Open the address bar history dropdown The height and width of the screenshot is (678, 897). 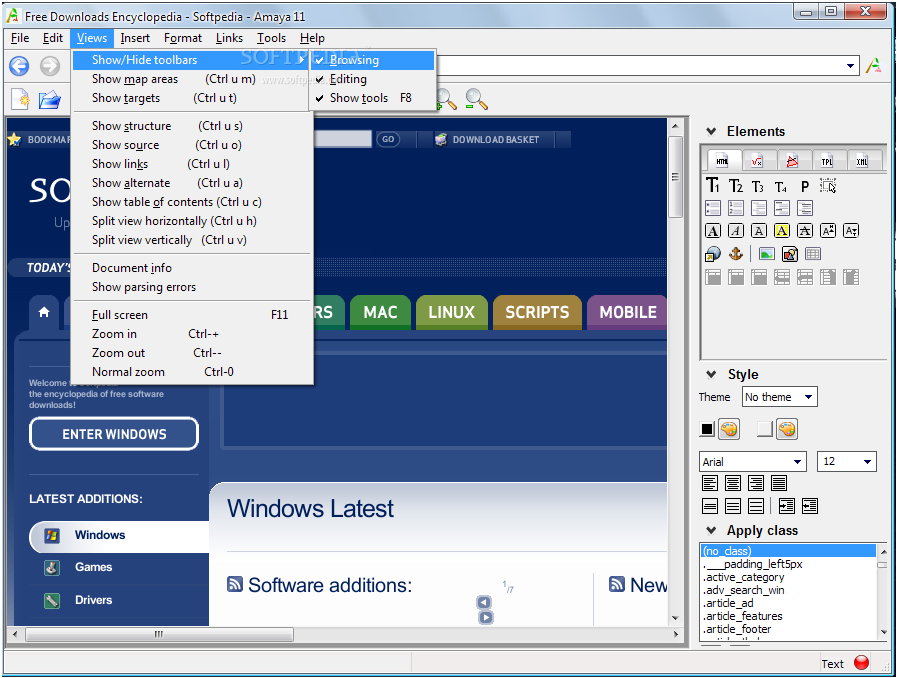click(851, 66)
